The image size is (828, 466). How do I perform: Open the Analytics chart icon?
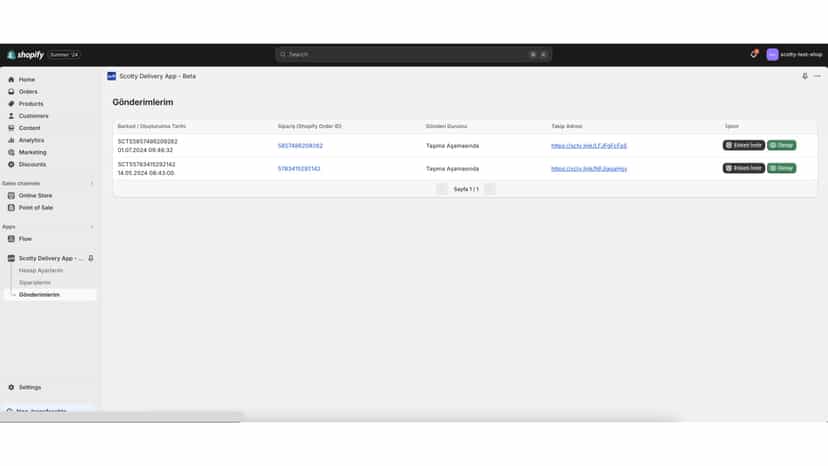11,141
